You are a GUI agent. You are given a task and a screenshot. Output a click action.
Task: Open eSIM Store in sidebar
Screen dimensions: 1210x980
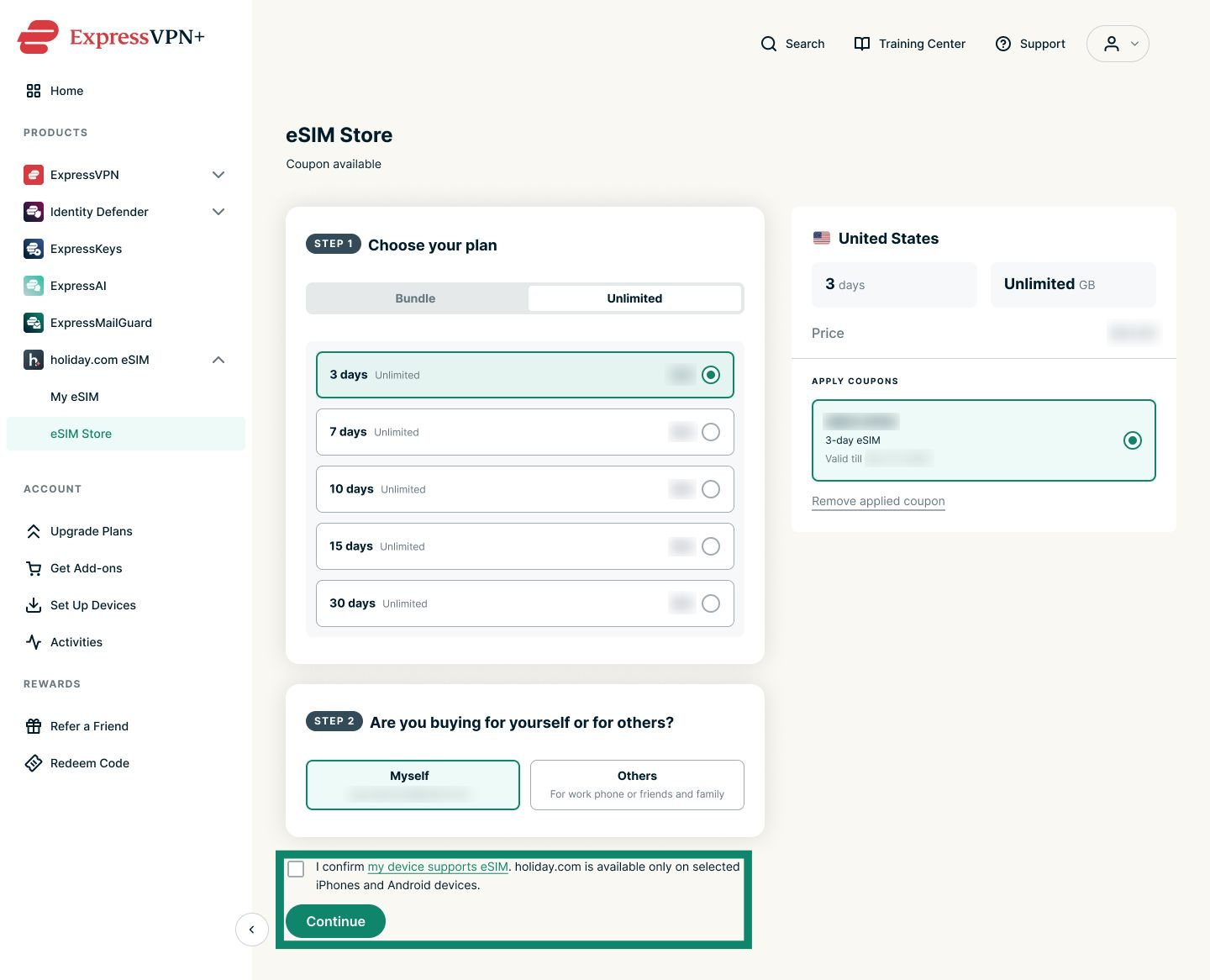[126, 434]
